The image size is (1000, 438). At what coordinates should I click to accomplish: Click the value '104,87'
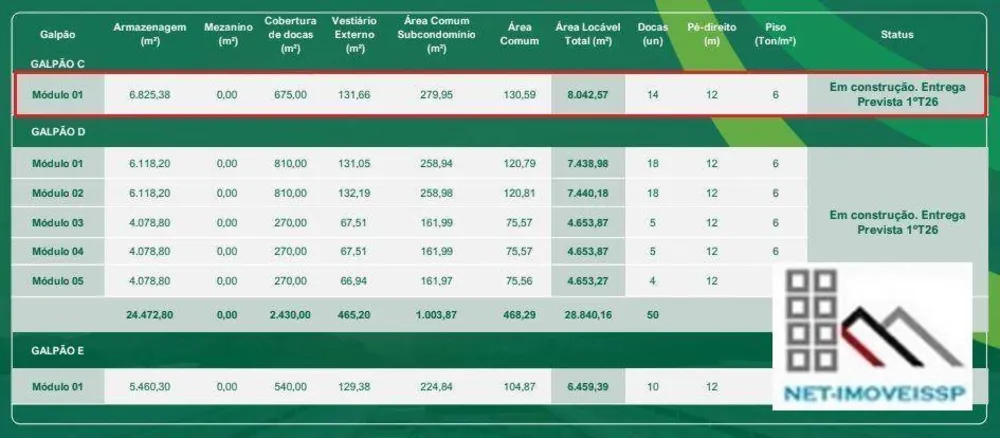point(520,387)
